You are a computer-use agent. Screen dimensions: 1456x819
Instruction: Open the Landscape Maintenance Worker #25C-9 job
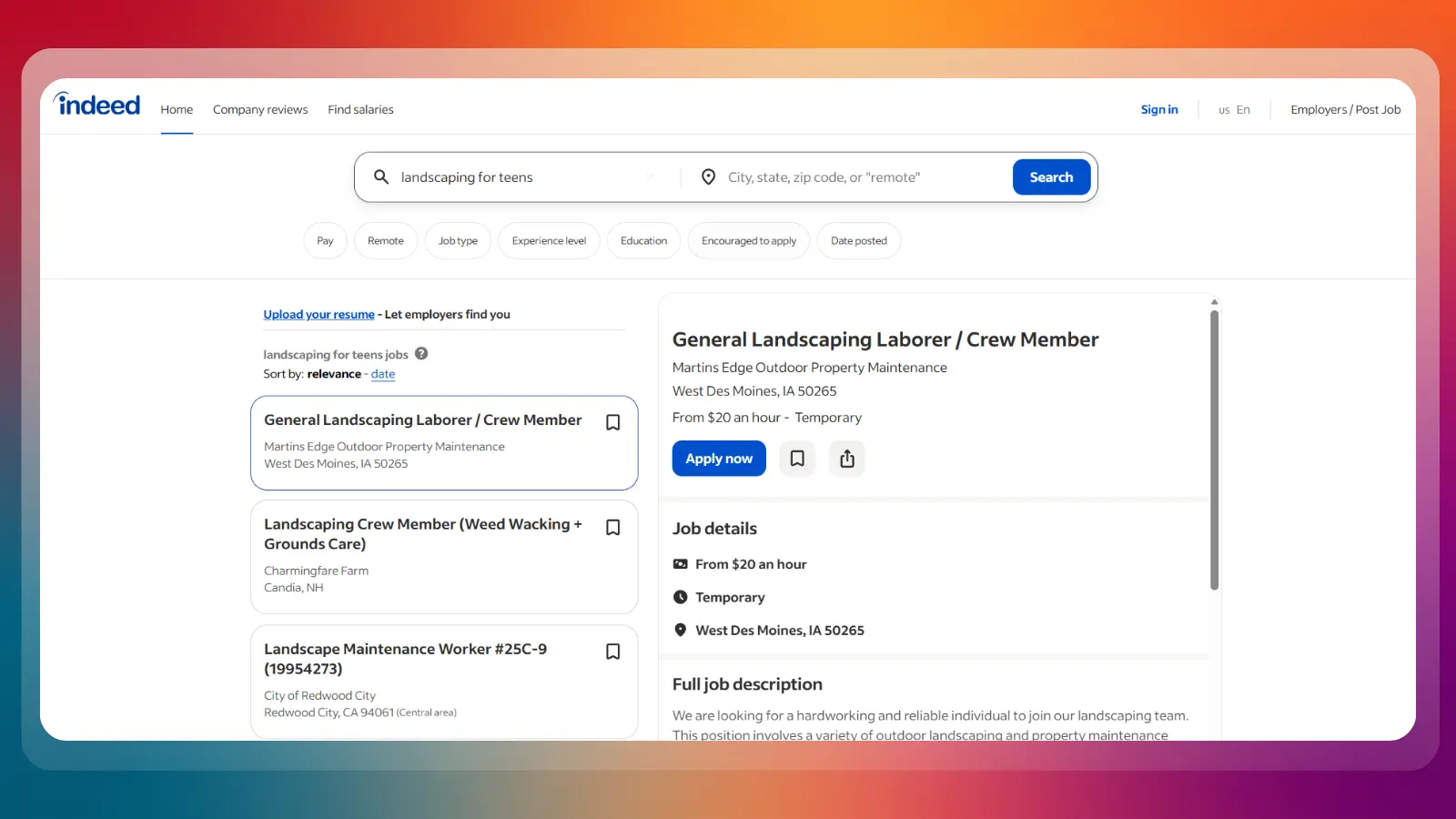pos(405,659)
